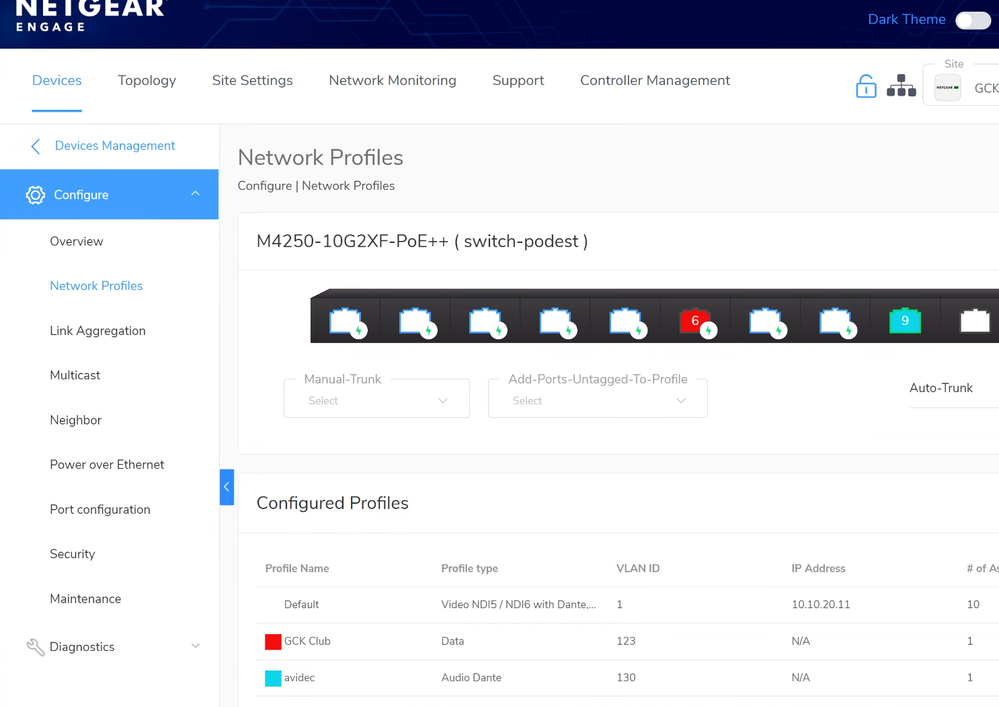The height and width of the screenshot is (707, 999).
Task: Click VLAN ID 123 cell
Action: point(626,641)
